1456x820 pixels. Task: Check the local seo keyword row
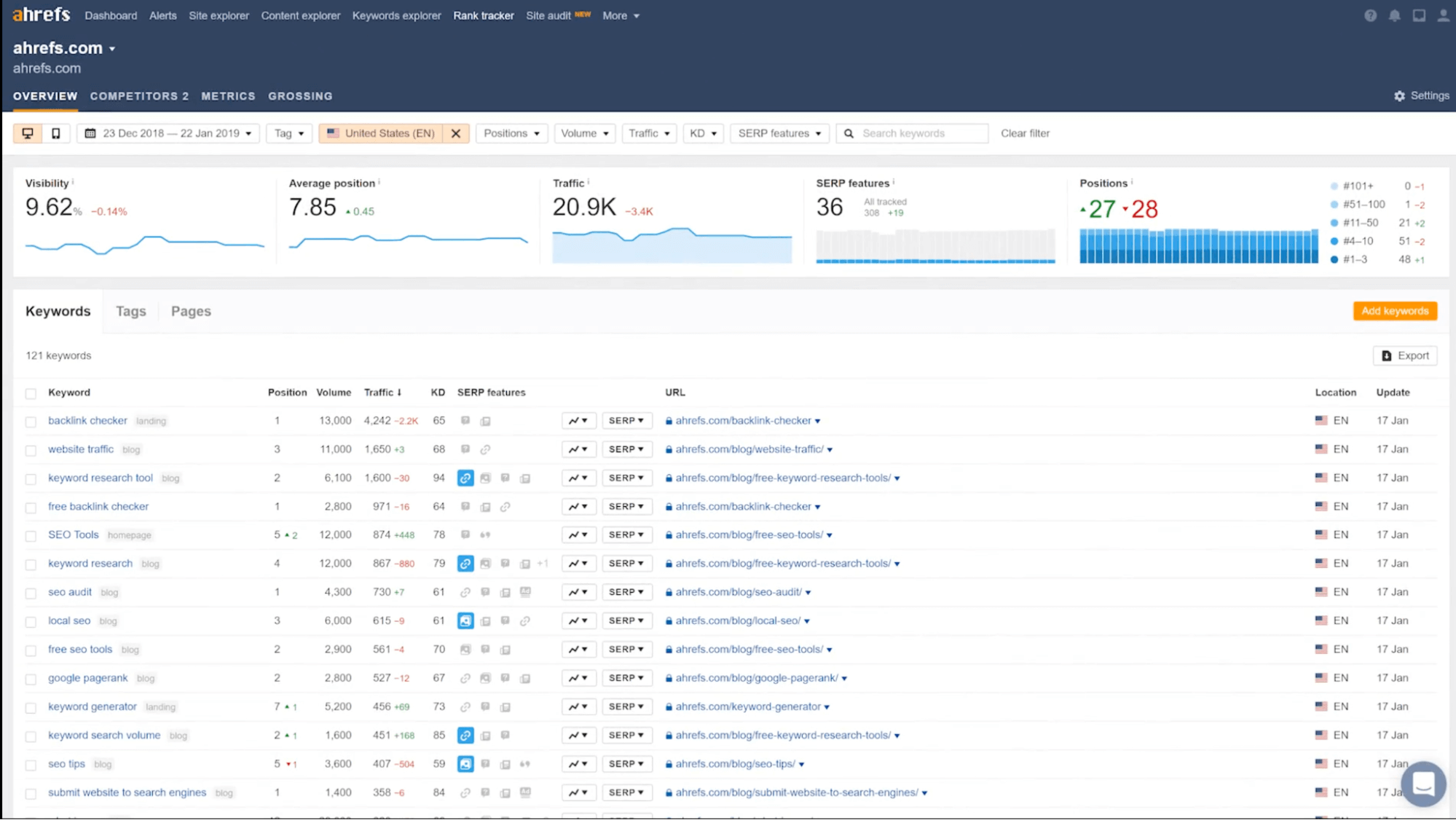click(x=31, y=621)
